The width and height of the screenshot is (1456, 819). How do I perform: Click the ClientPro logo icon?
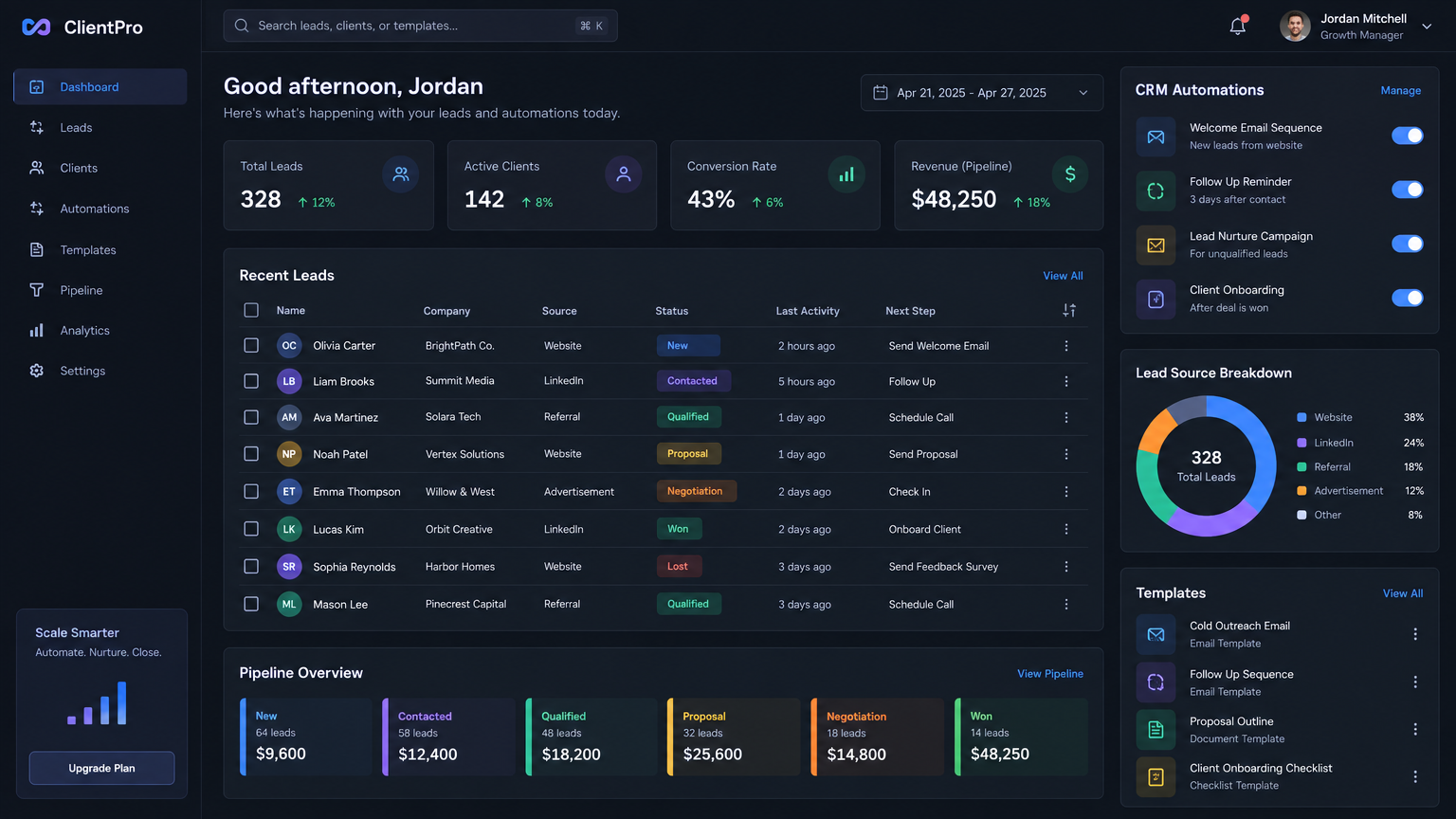click(x=36, y=27)
